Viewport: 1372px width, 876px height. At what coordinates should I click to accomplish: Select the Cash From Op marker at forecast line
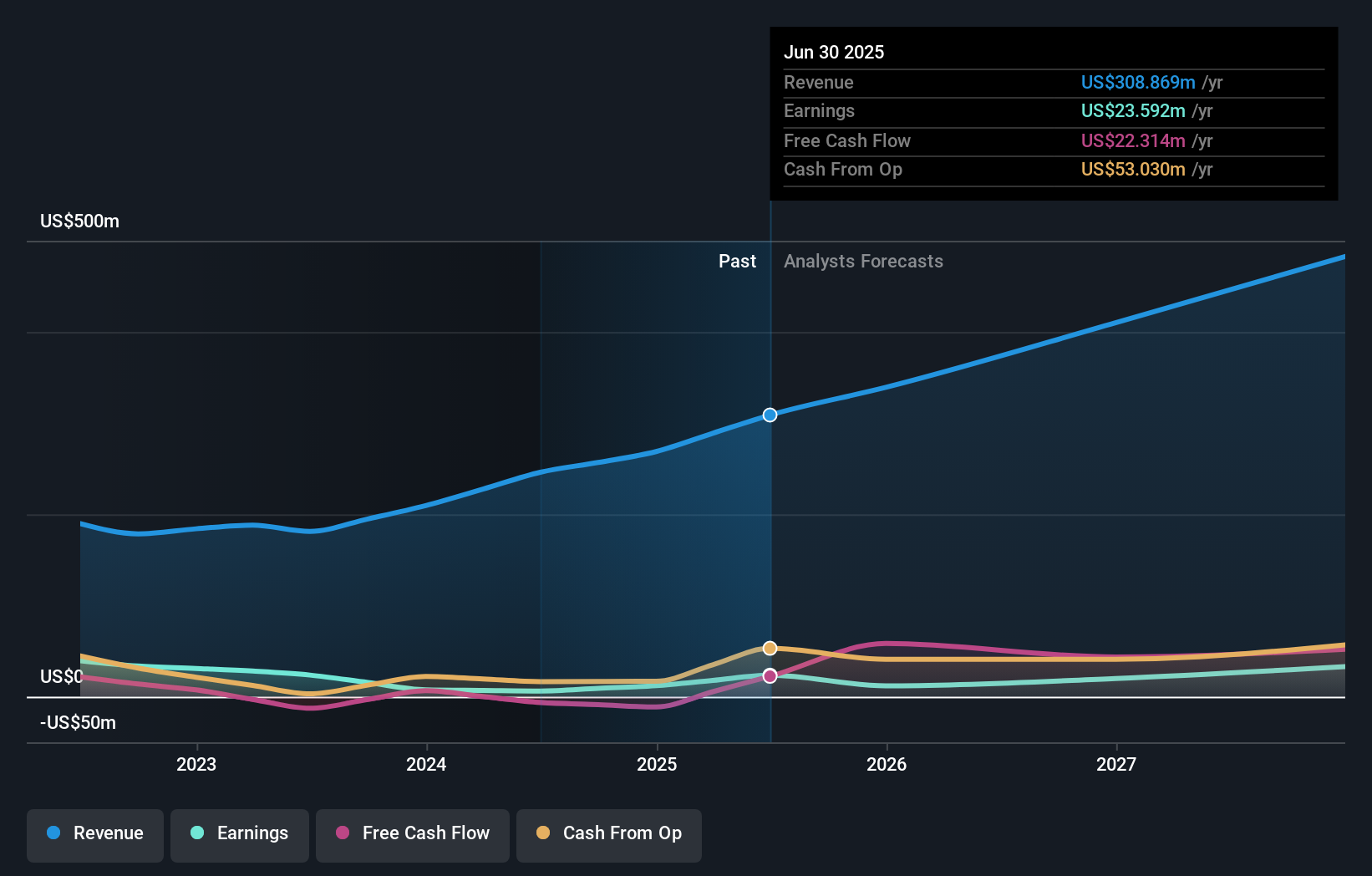coord(770,647)
